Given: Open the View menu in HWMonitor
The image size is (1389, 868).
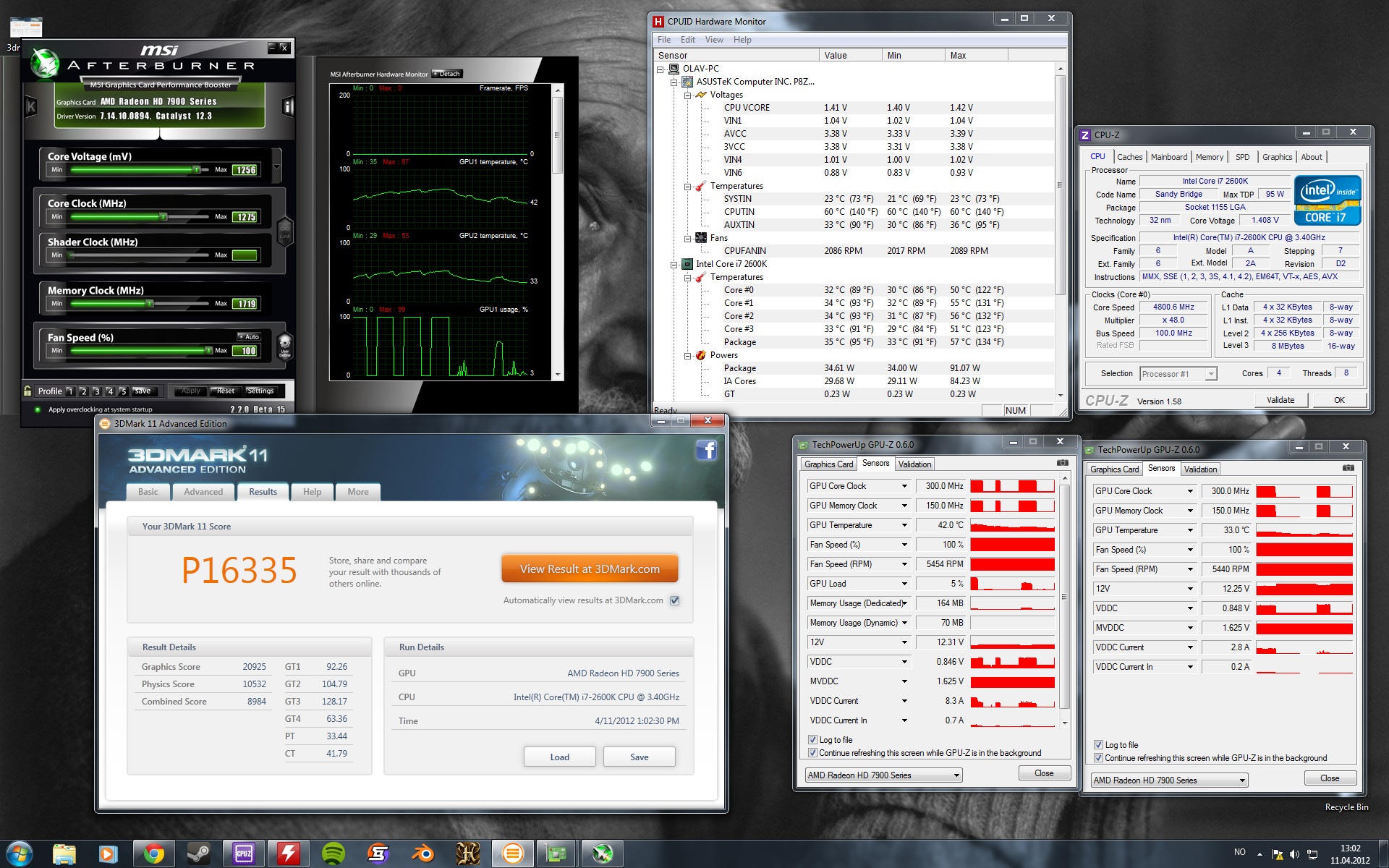Looking at the screenshot, I should tap(714, 40).
